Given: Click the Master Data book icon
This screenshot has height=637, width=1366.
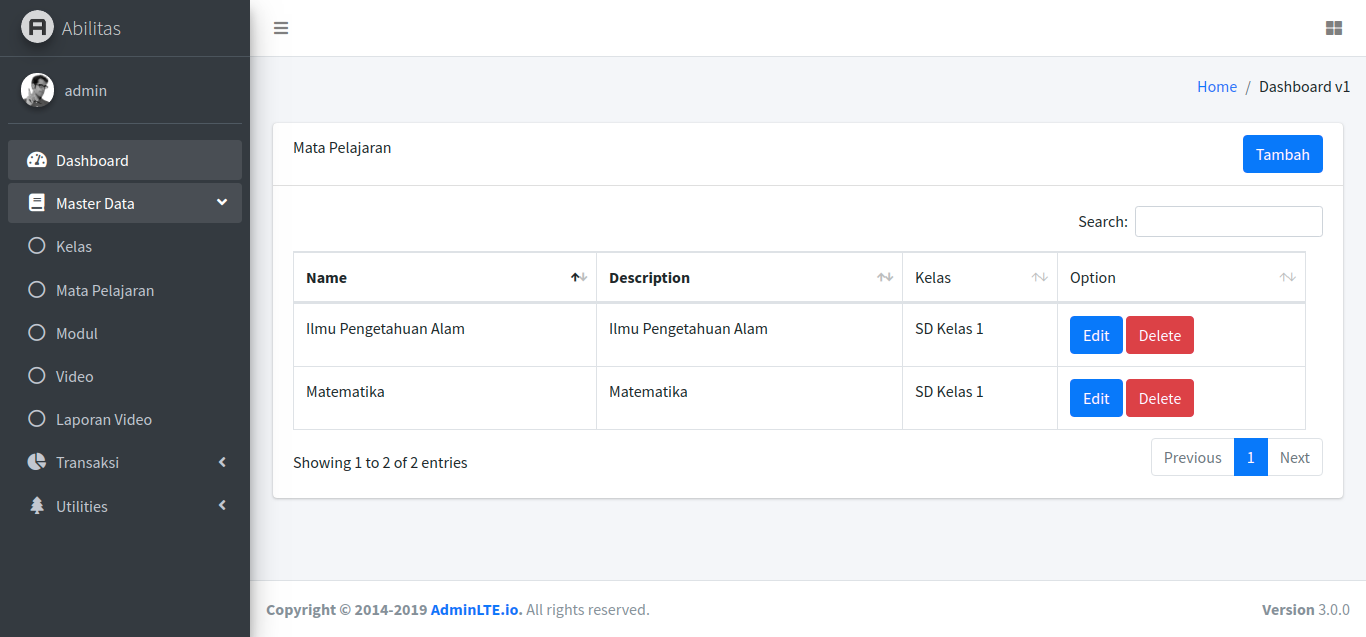Looking at the screenshot, I should (37, 203).
